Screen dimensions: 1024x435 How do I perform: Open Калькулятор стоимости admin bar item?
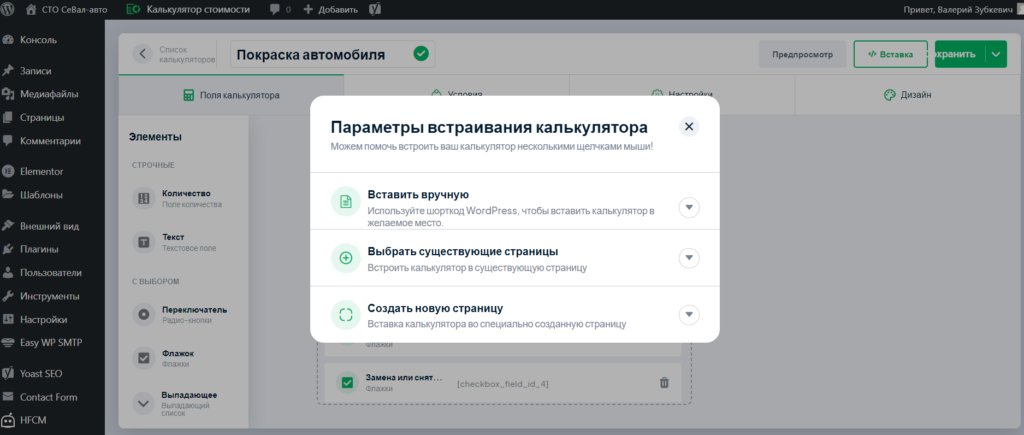(x=188, y=10)
